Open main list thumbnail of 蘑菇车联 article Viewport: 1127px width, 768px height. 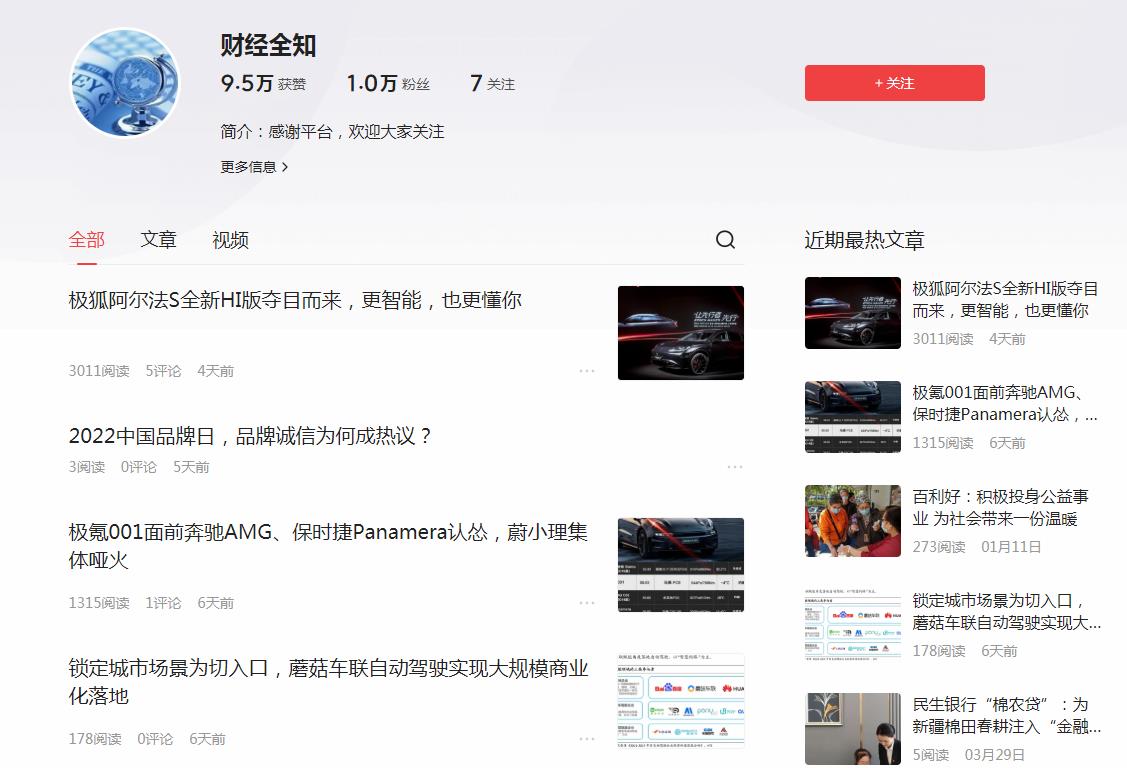click(x=681, y=700)
